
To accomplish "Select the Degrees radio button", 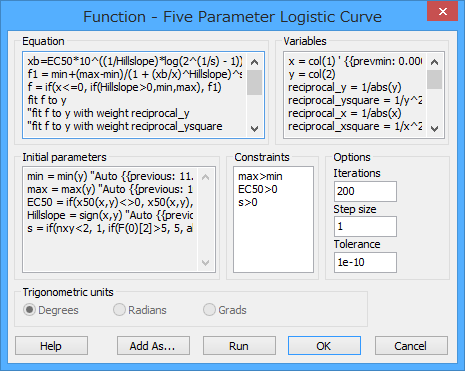I will [x=29, y=310].
